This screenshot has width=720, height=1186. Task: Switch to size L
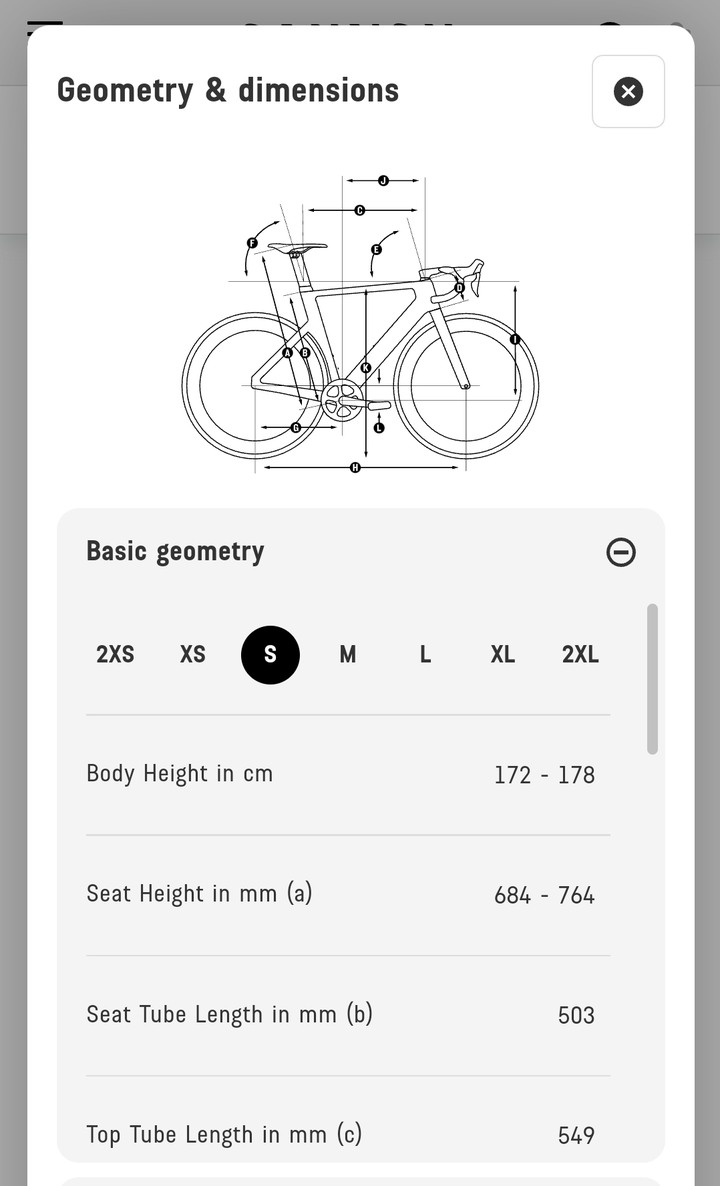click(425, 654)
